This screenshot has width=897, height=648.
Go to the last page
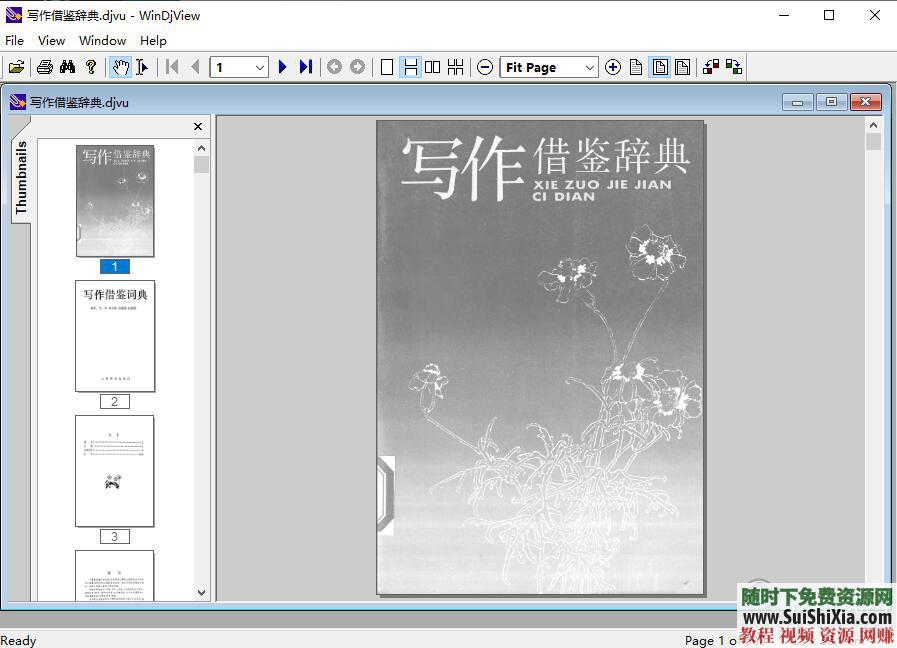click(x=306, y=67)
